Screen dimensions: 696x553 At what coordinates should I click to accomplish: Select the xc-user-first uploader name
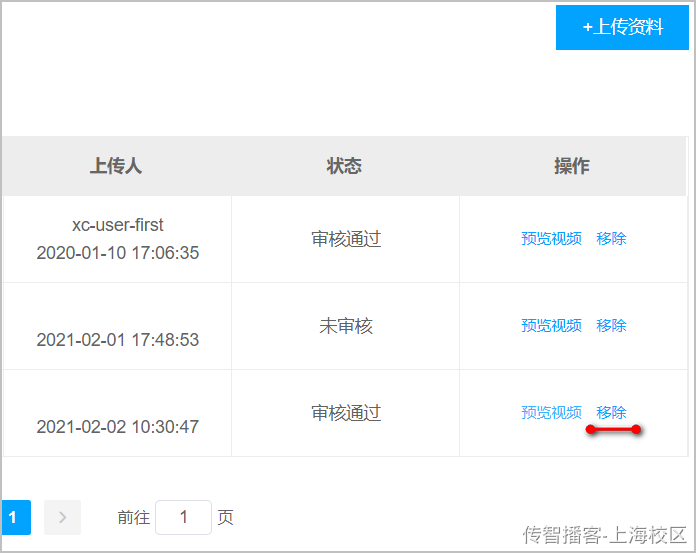(118, 225)
